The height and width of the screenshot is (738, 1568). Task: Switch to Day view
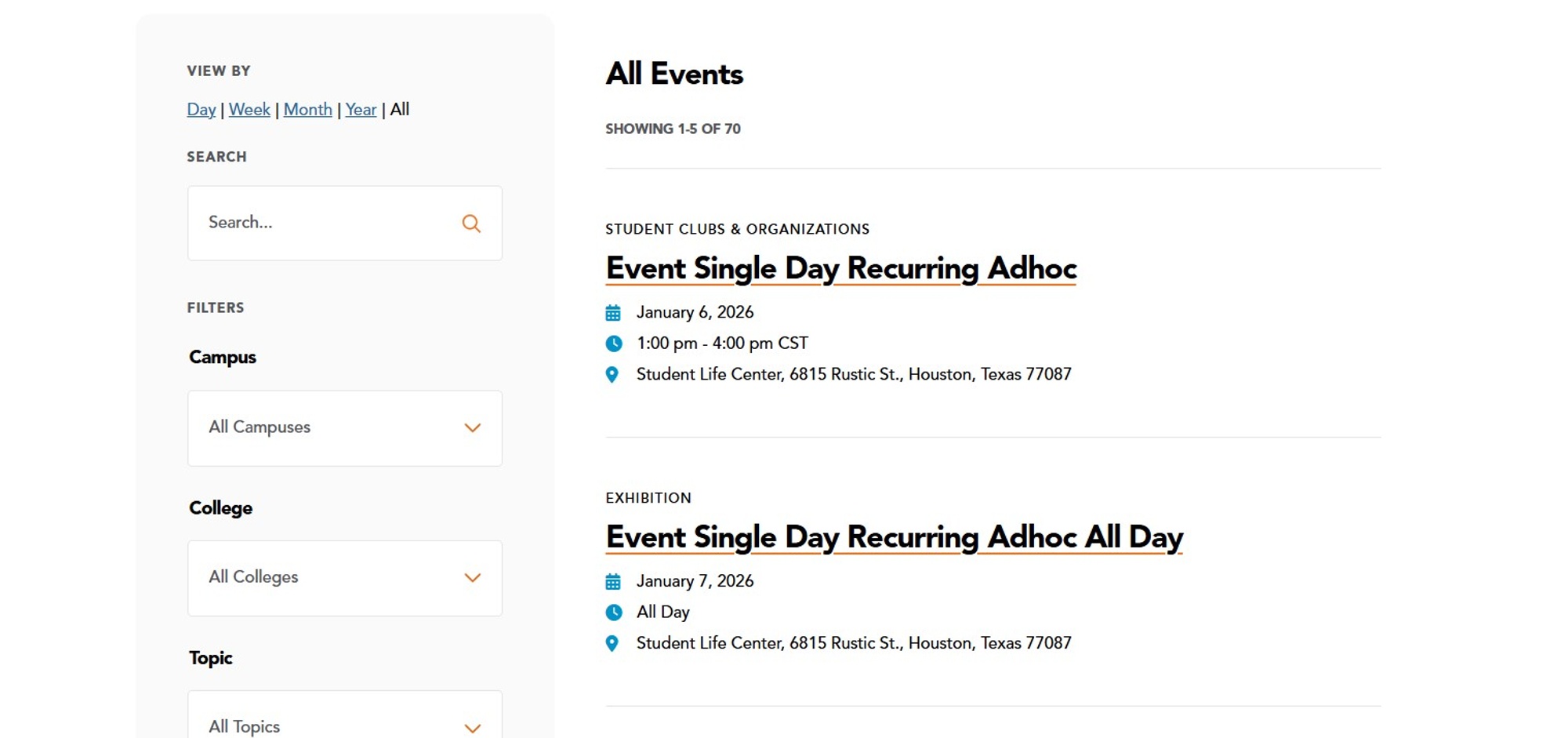click(201, 110)
